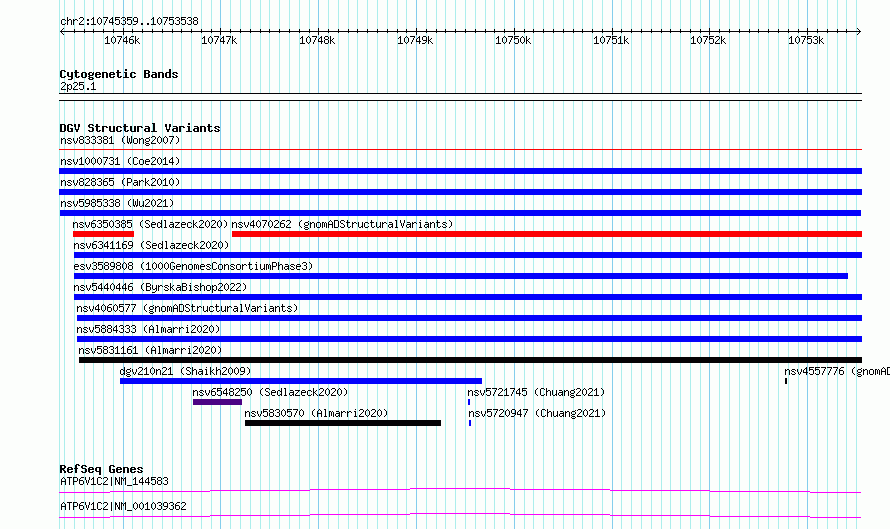Open ATP6V1C2|NM_001039362 gene label

click(123, 506)
